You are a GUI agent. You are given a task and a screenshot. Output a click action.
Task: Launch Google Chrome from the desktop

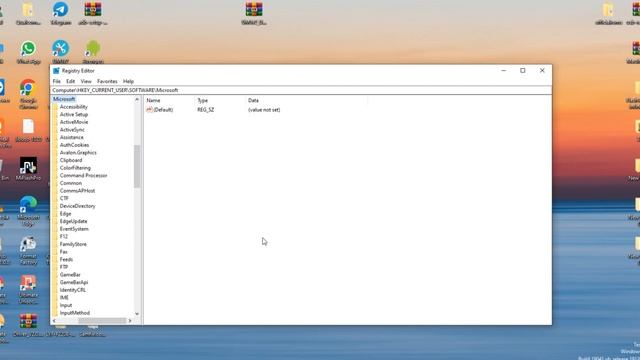[x=28, y=88]
